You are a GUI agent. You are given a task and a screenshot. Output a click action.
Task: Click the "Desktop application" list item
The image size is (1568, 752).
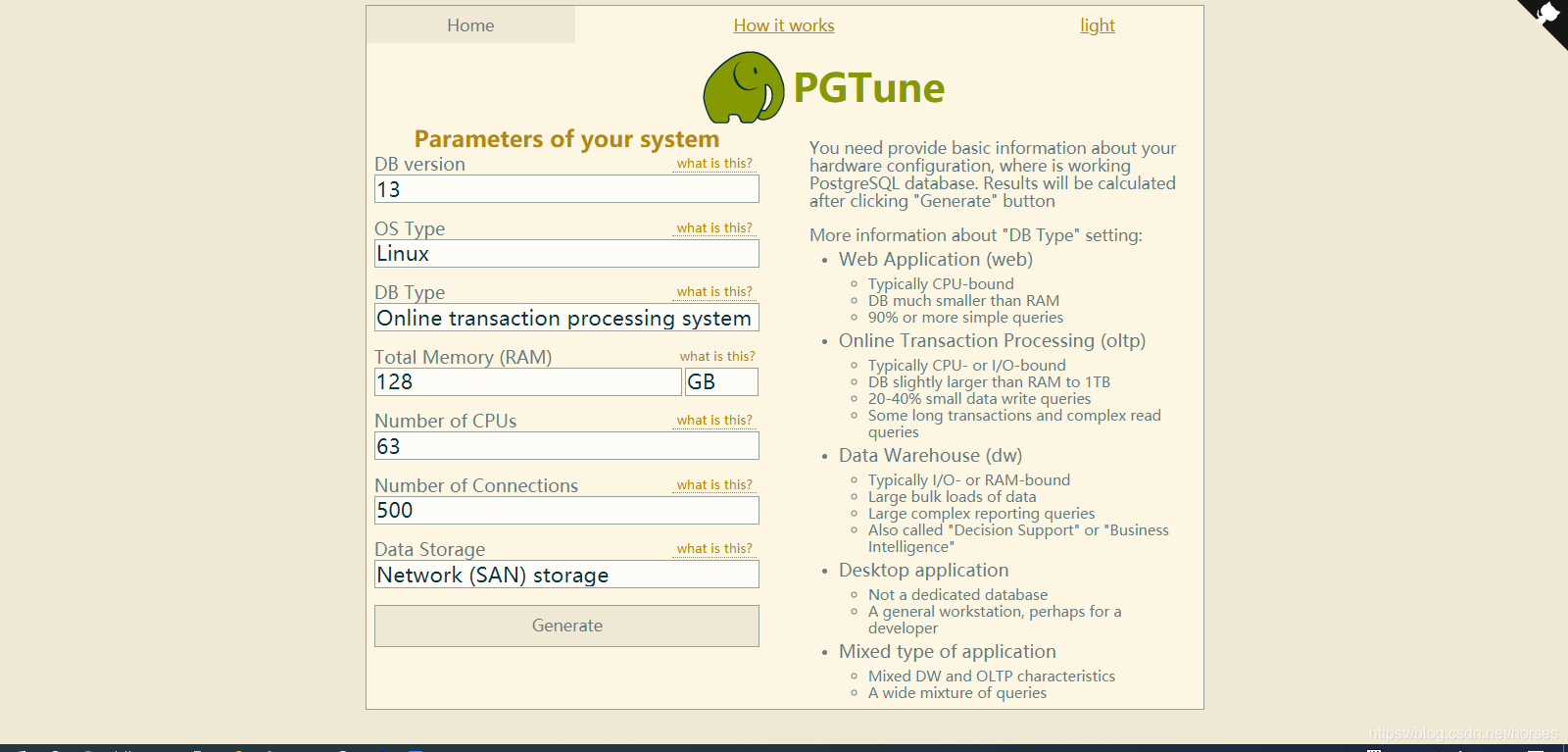tap(923, 570)
